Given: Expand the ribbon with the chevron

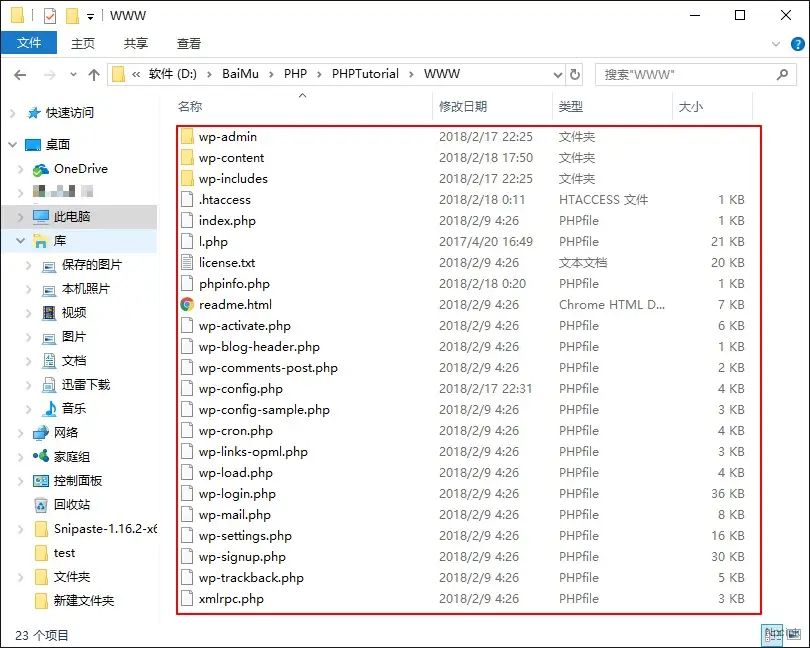Looking at the screenshot, I should [776, 44].
